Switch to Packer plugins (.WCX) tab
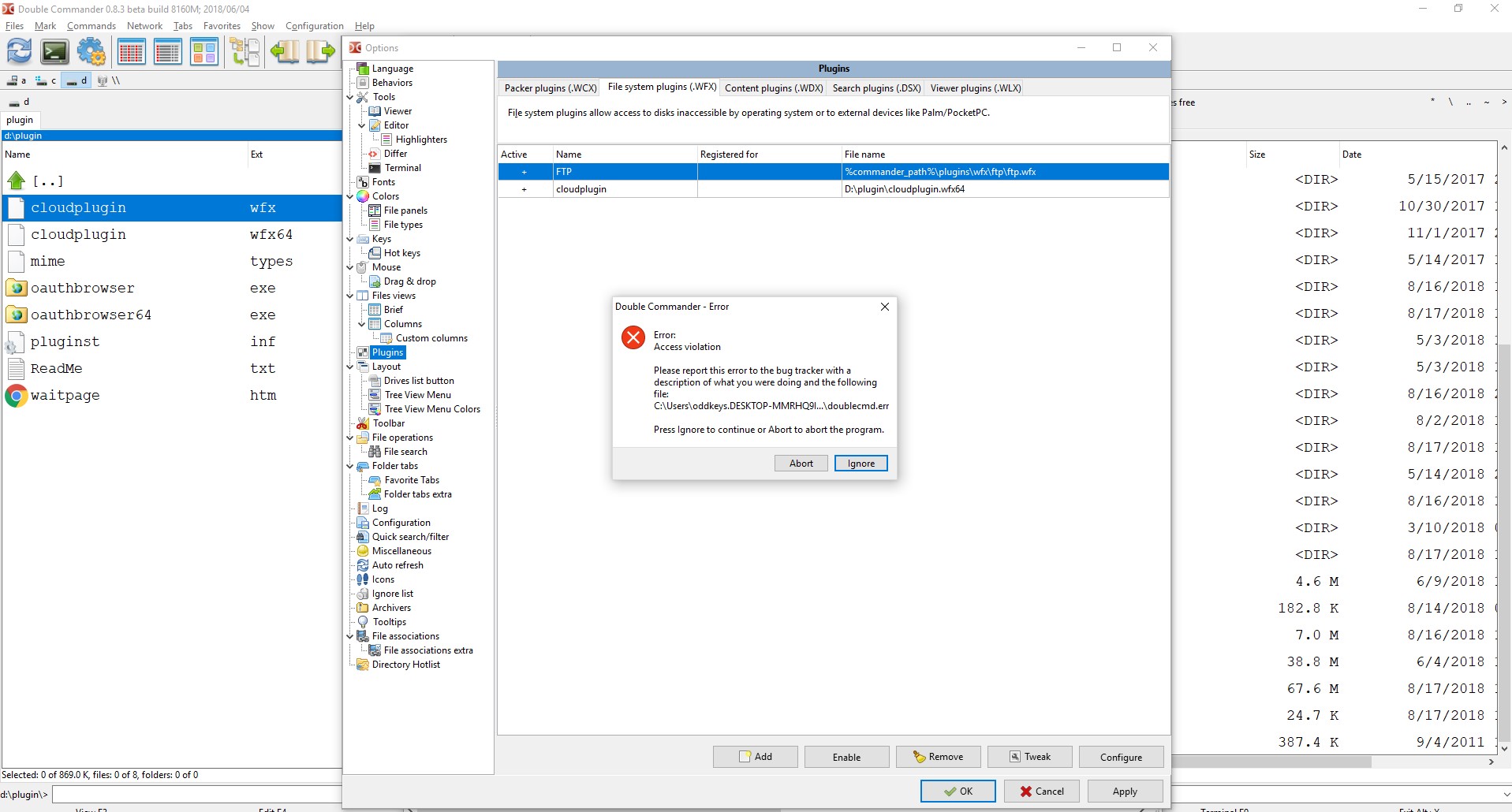Screen dimensions: 1512x812 click(x=550, y=88)
